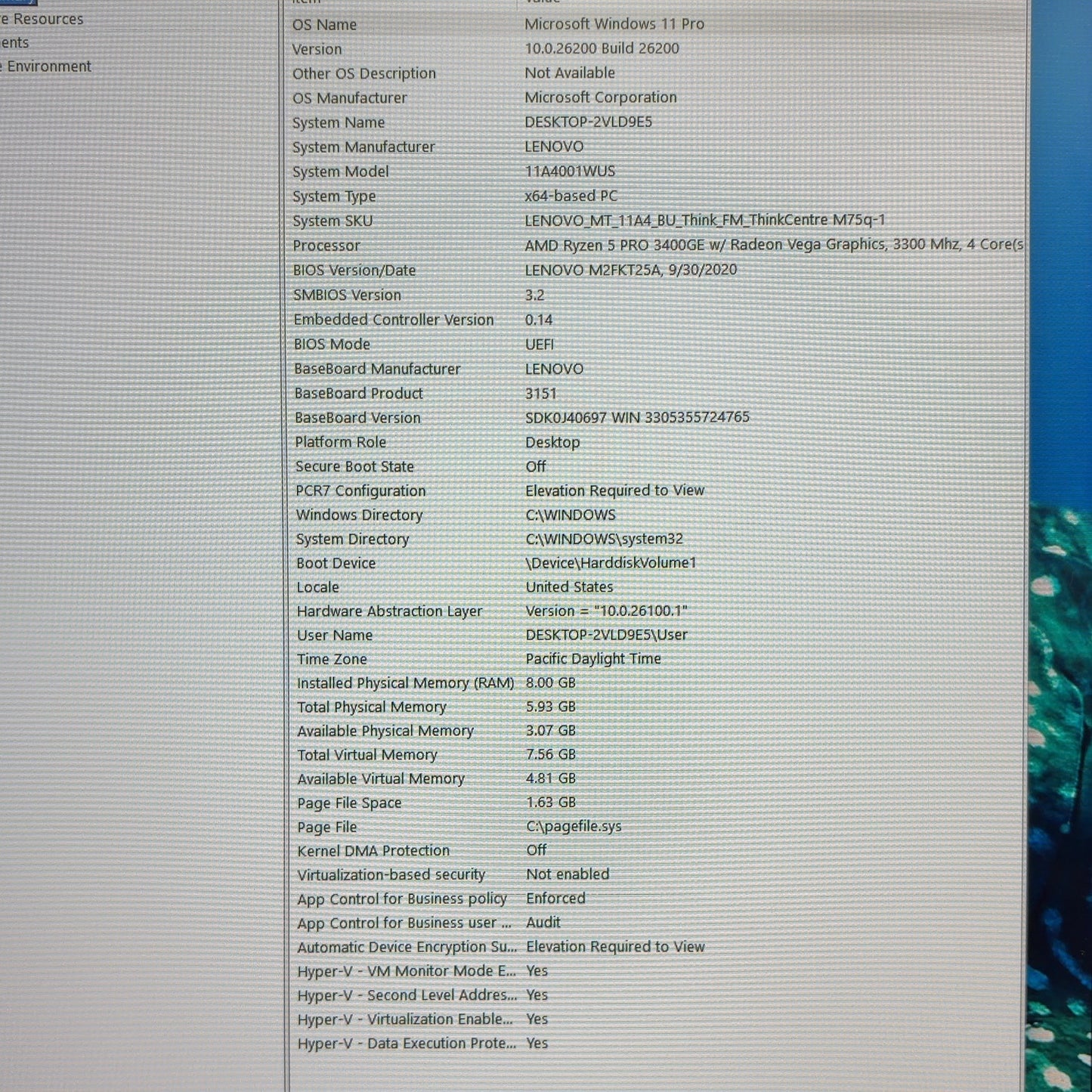The image size is (1092, 1092).
Task: Click the BIOS Mode value 'UEFI'
Action: click(540, 345)
